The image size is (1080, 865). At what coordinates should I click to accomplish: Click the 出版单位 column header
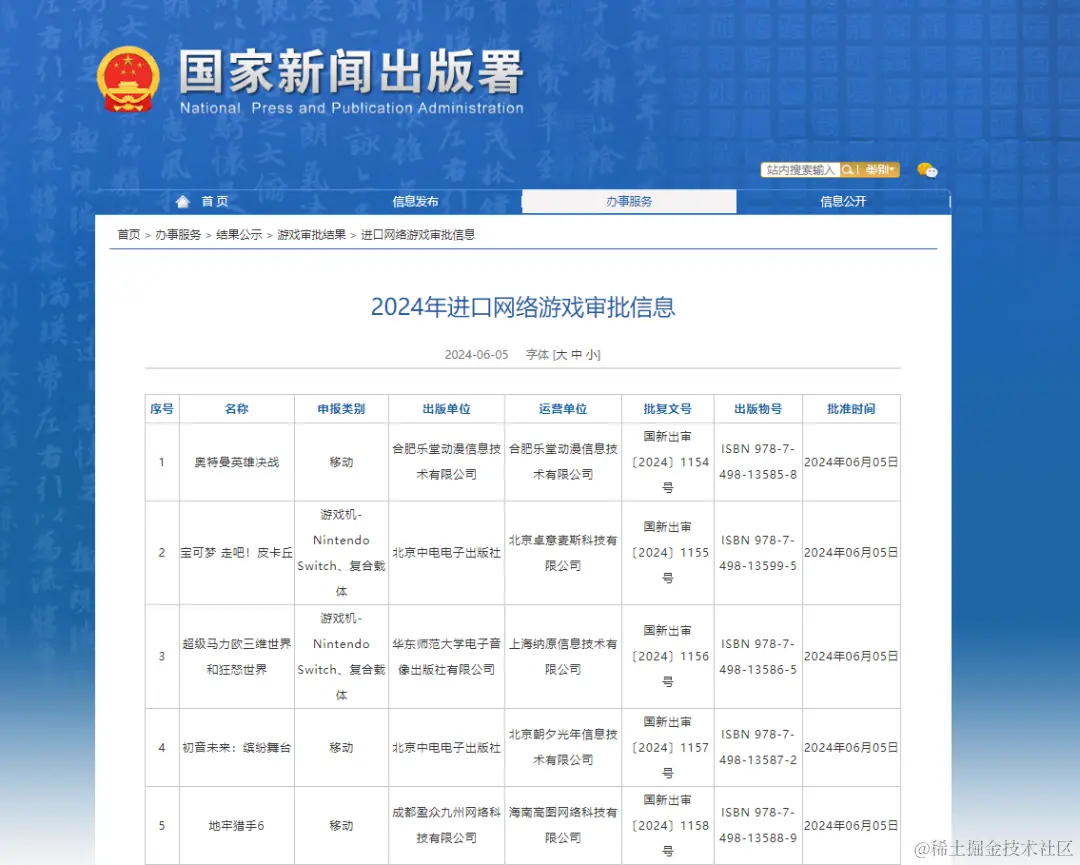click(x=446, y=408)
